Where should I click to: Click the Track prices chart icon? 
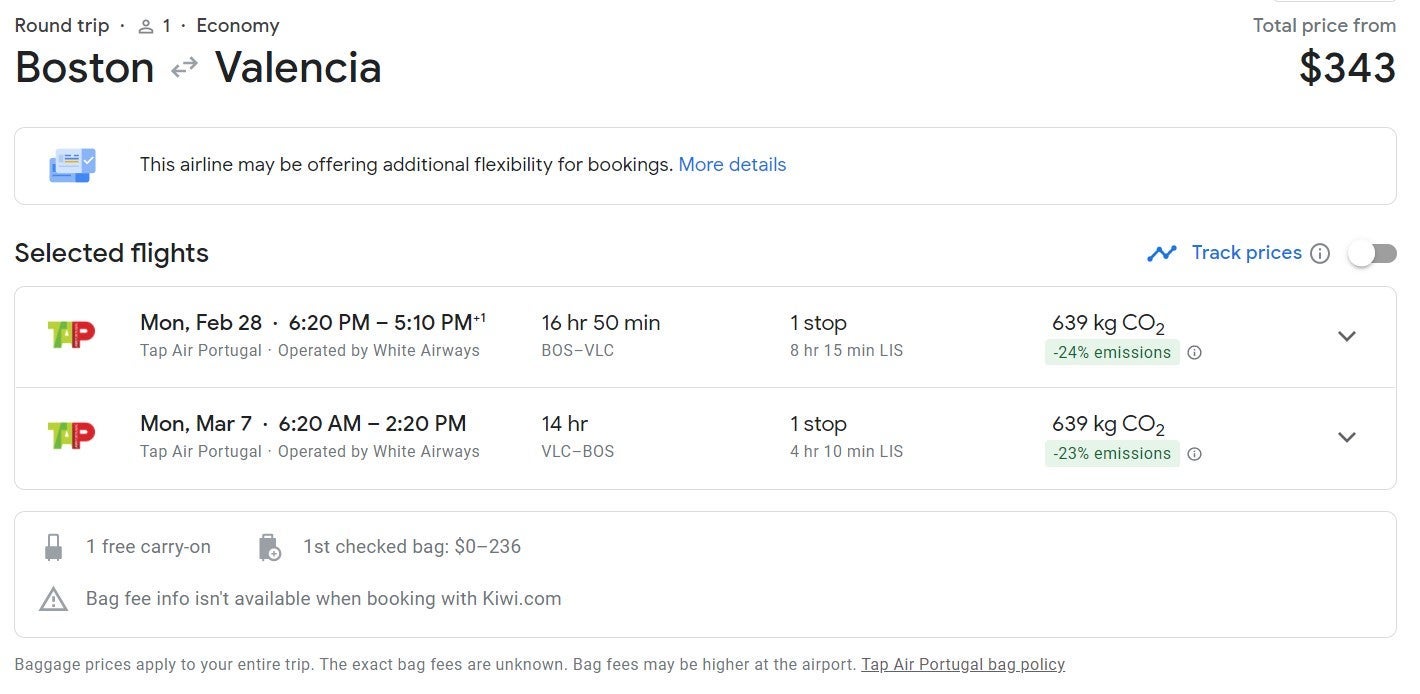tap(1162, 253)
